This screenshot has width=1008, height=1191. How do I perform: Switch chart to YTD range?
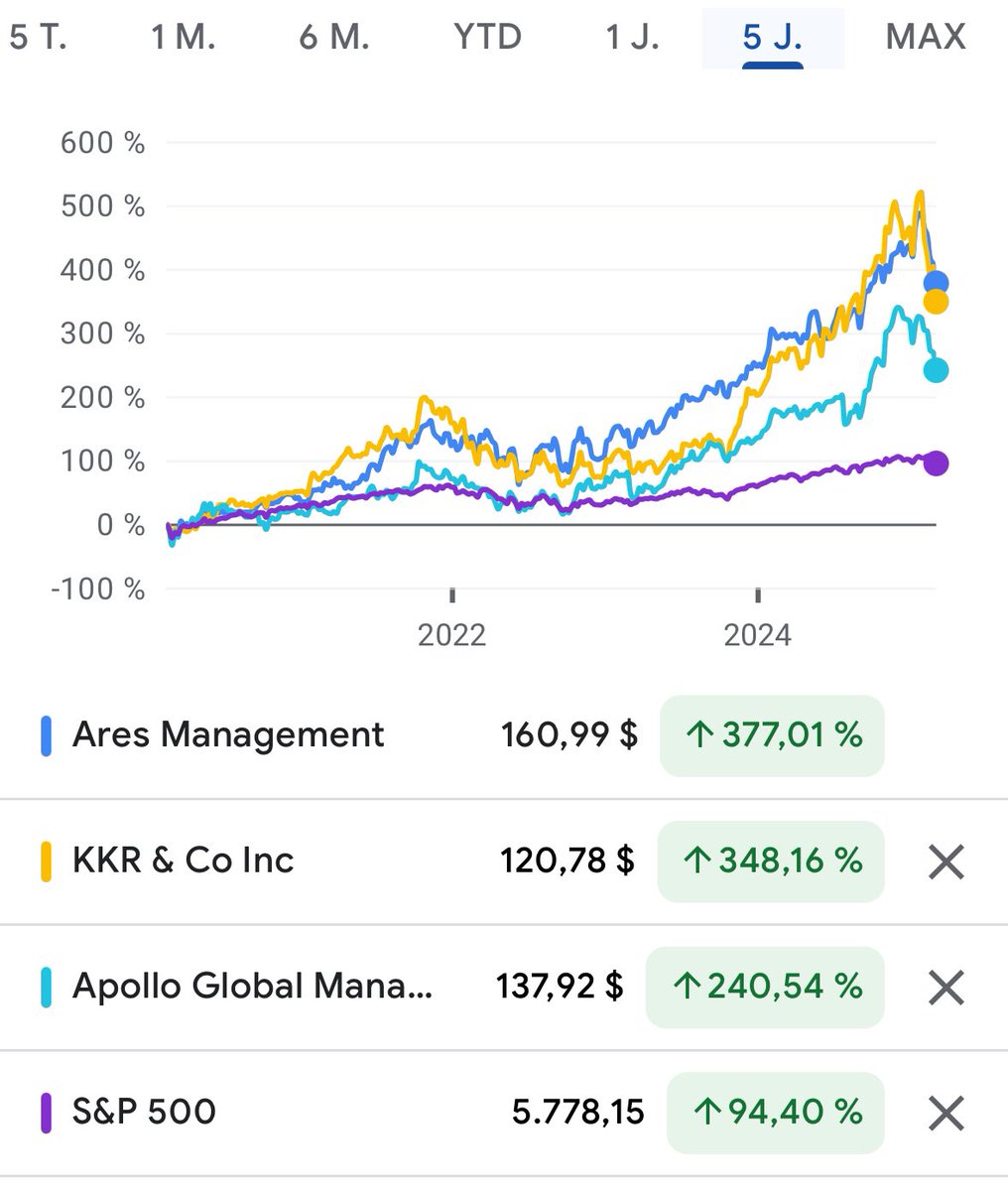click(x=487, y=38)
